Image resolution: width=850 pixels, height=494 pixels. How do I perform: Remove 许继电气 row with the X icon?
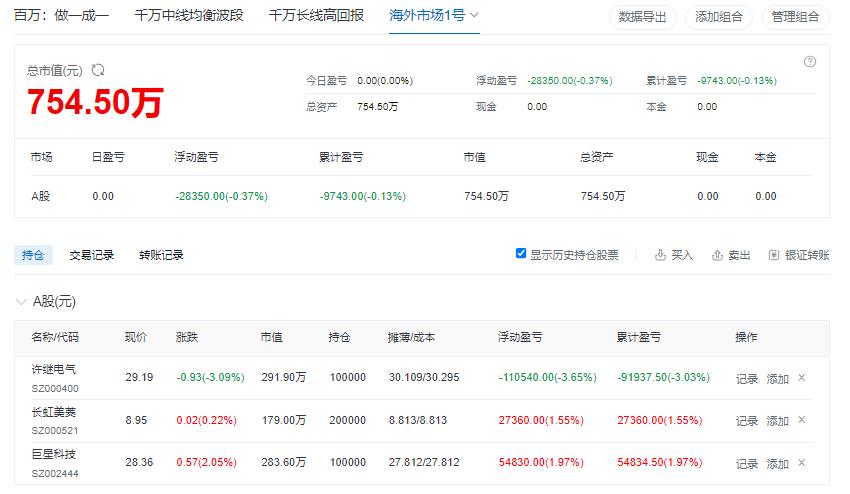802,377
